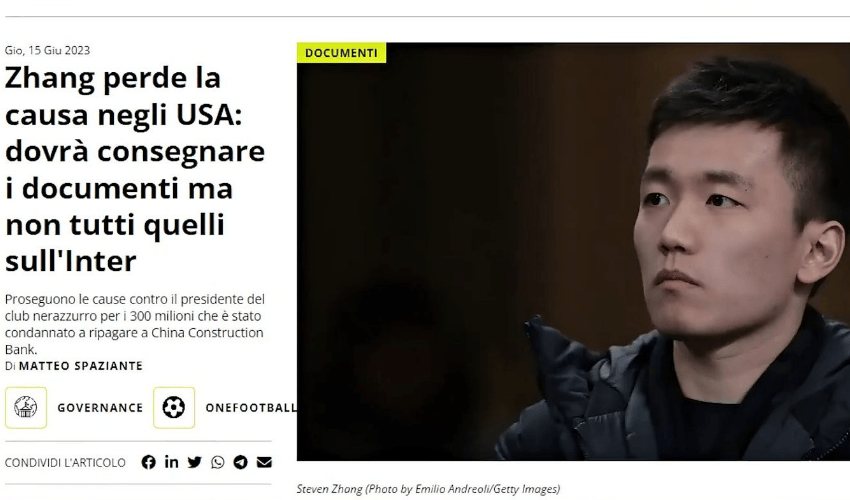Share article via Facebook icon
Viewport: 850px width, 500px height.
(x=149, y=462)
